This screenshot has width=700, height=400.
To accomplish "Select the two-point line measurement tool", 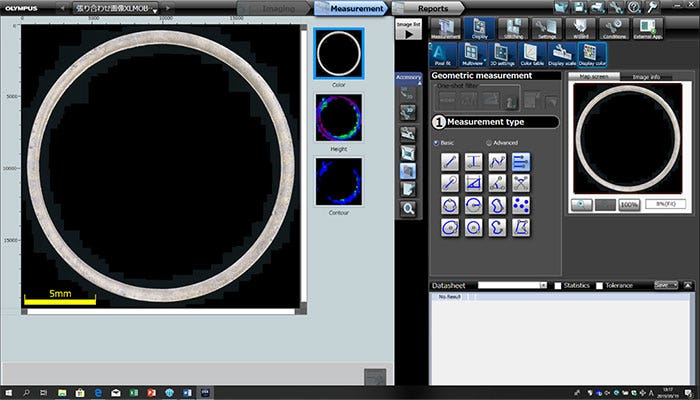I will coord(450,161).
